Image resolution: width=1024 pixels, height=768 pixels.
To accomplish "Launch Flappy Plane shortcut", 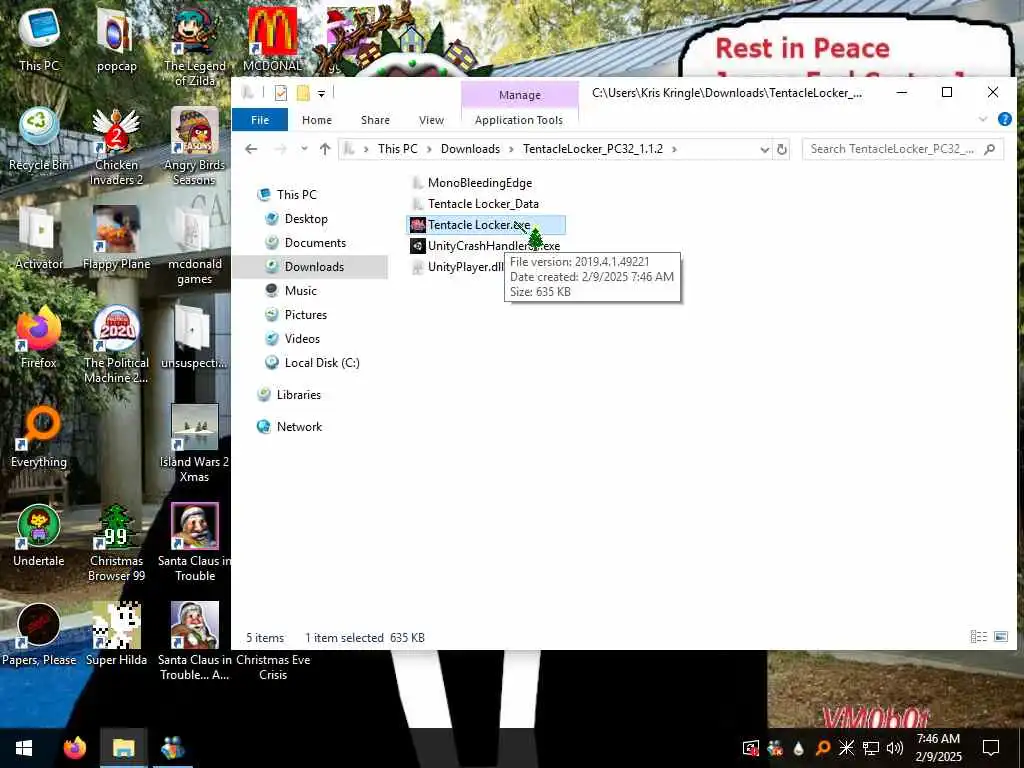I will (x=116, y=238).
